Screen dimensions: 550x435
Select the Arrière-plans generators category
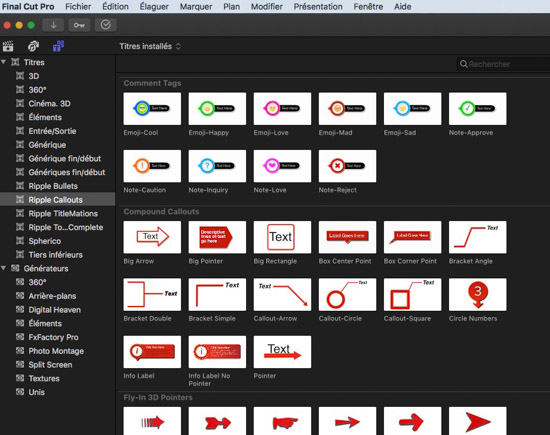(58, 296)
